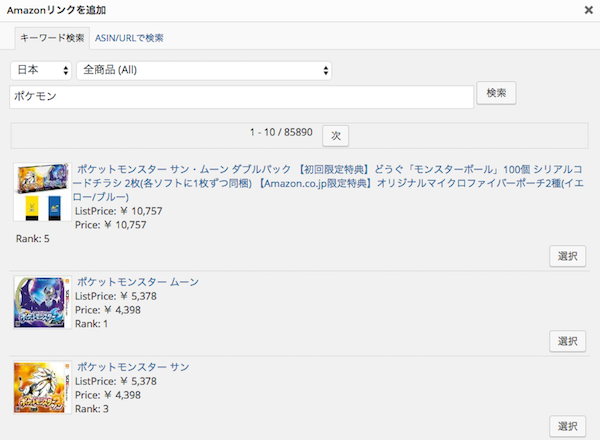
Task: Click the Rank: 3 text
Action: tap(92, 409)
